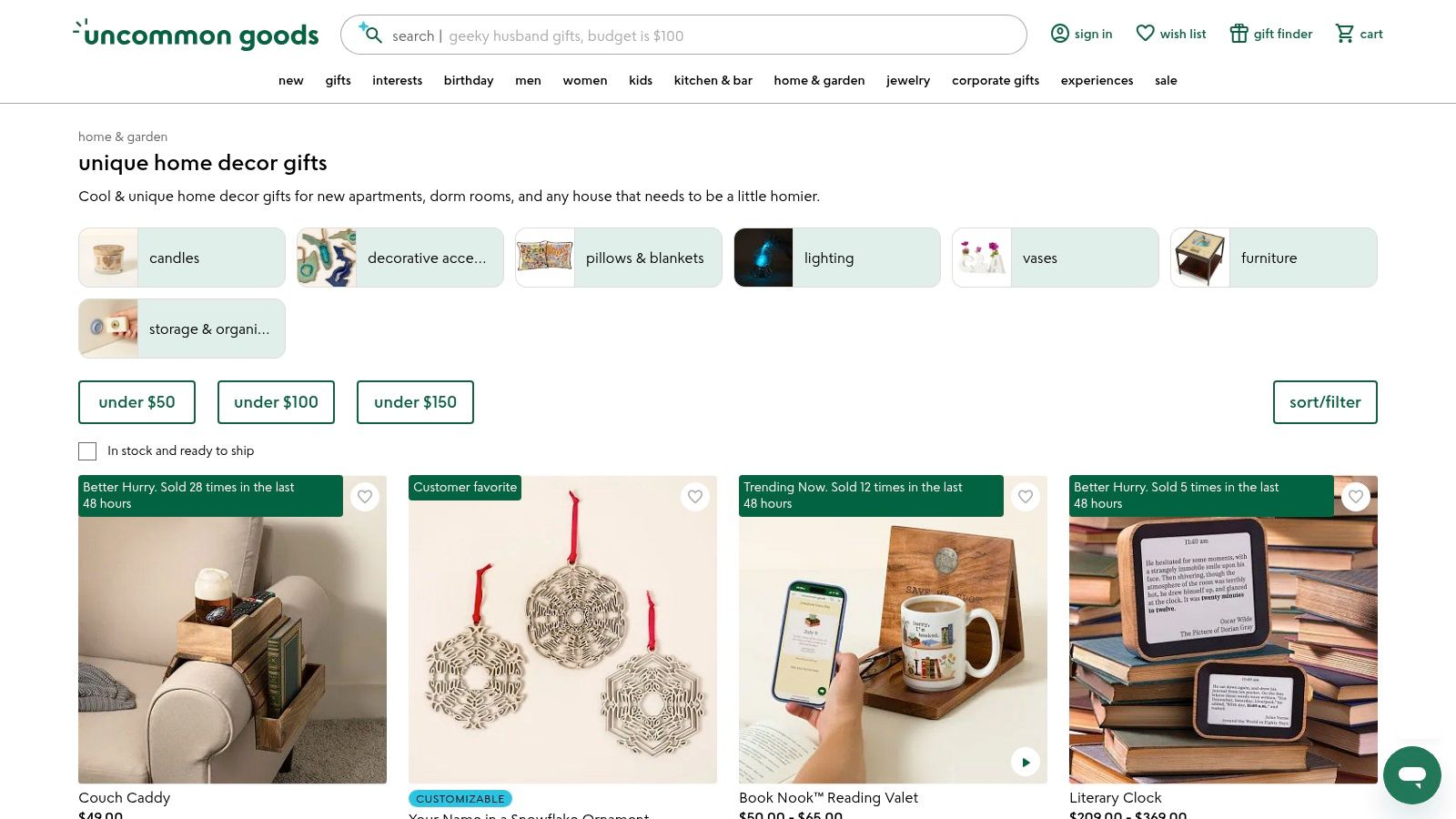Screen dimensions: 1456x819
Task: Open the sort/filter options
Action: pos(1324,402)
